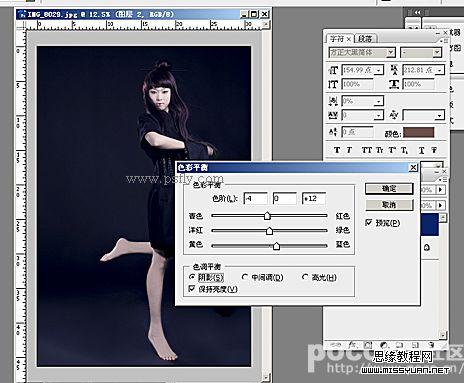Click the create new layer icon
Screen dimensions: 464x383
[x=415, y=345]
